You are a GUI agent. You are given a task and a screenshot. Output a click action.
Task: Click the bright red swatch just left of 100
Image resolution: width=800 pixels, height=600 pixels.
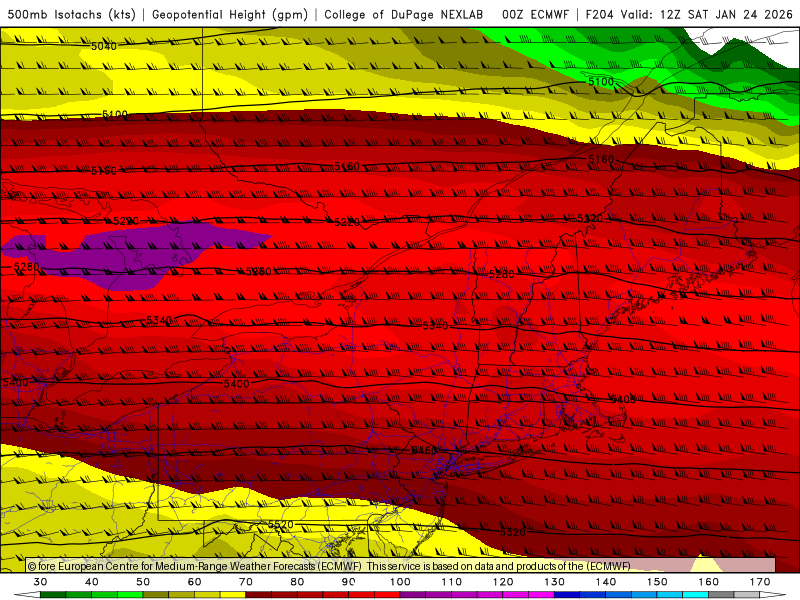point(387,595)
